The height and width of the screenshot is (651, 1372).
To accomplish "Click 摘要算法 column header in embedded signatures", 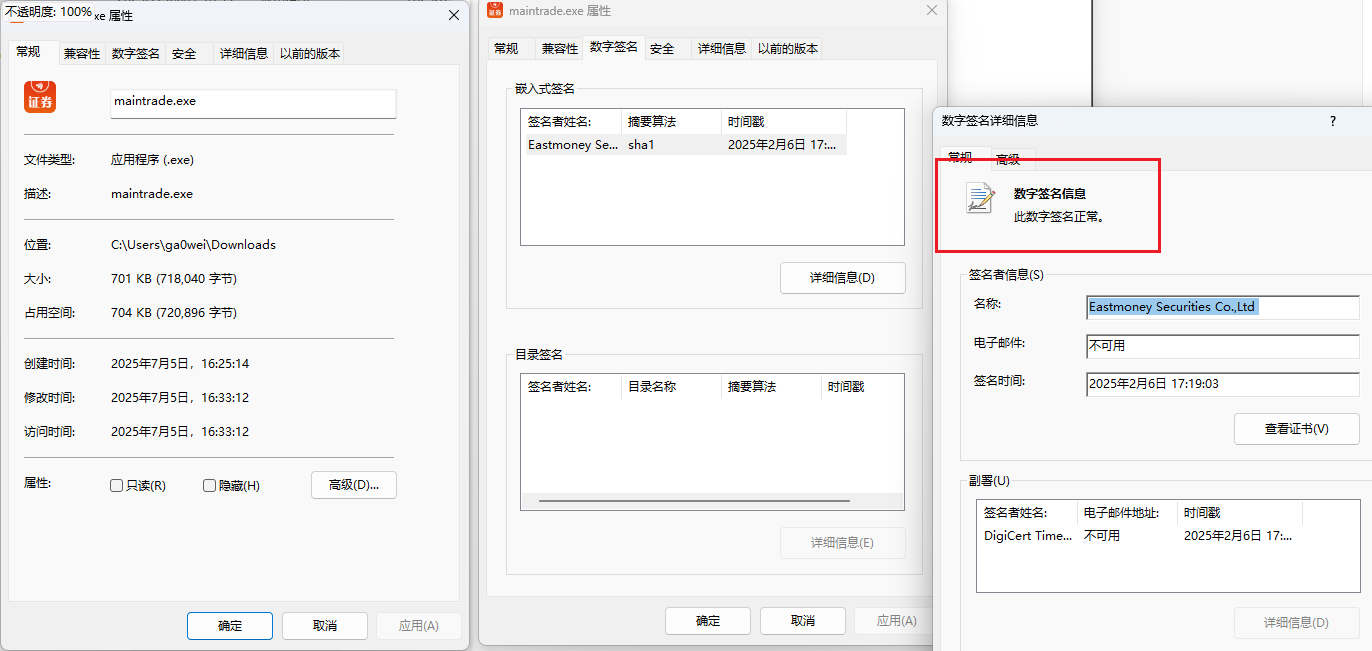I will pyautogui.click(x=671, y=122).
